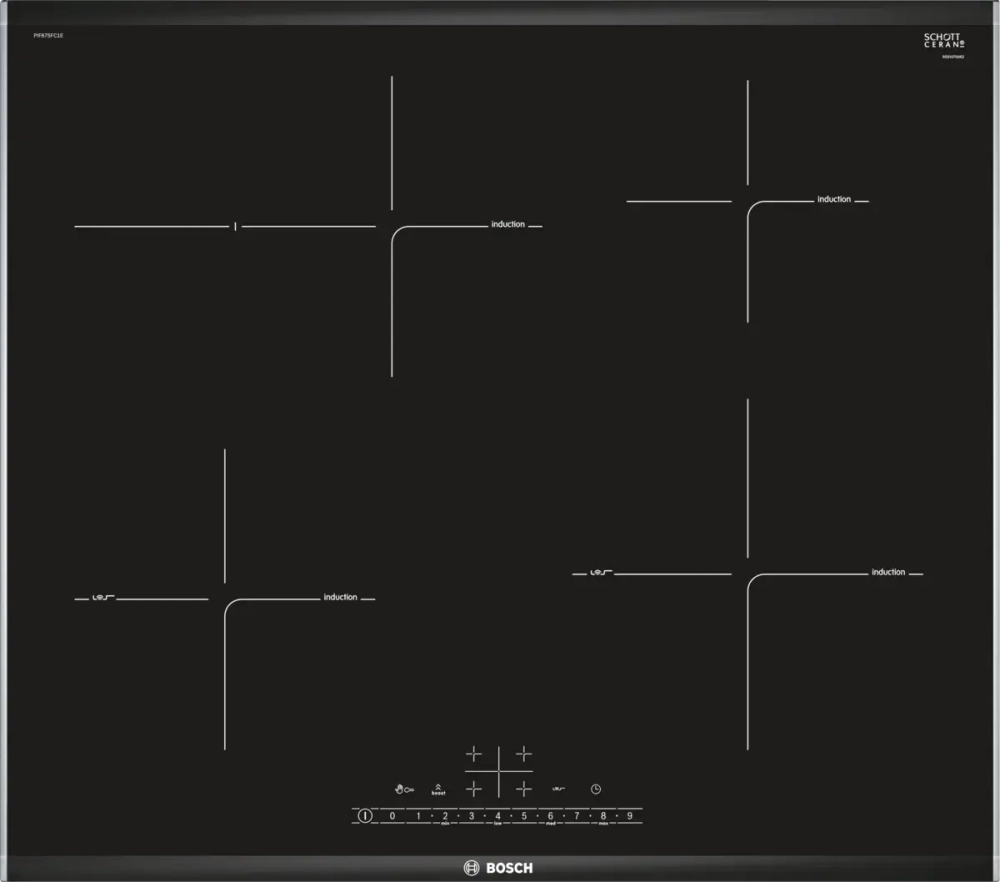Click the 'induction' label of the bottom-right zone
Screen dimensions: 1000x882
tap(888, 572)
